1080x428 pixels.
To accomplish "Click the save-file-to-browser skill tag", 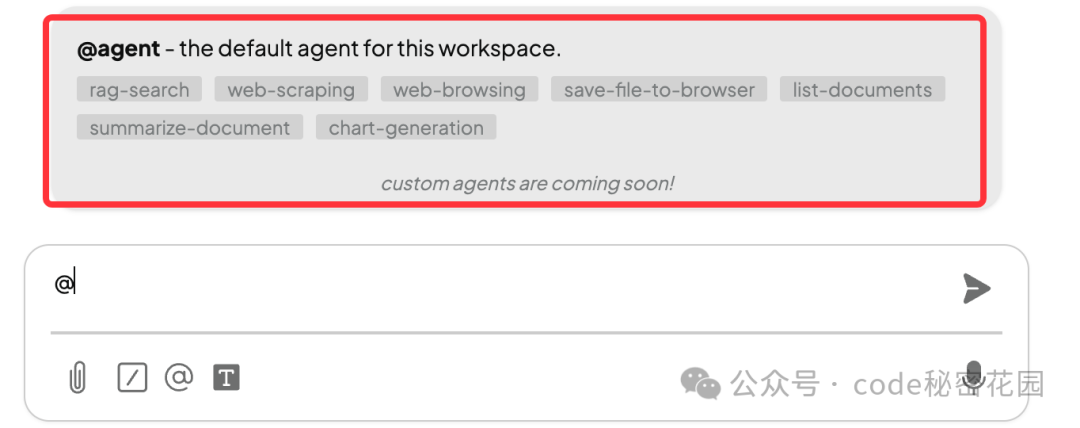I will (x=659, y=90).
